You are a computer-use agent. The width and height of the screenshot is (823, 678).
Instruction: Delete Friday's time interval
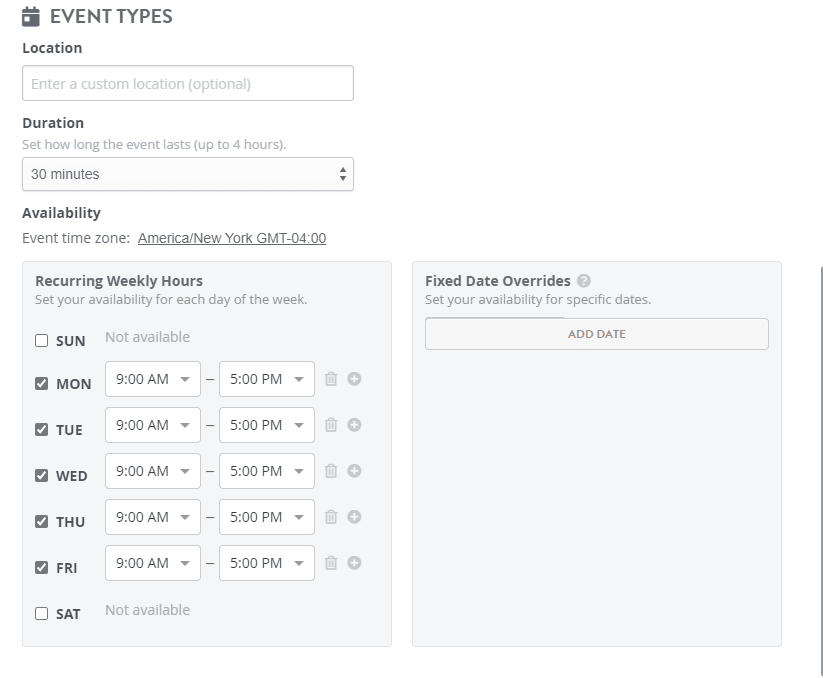(x=331, y=563)
